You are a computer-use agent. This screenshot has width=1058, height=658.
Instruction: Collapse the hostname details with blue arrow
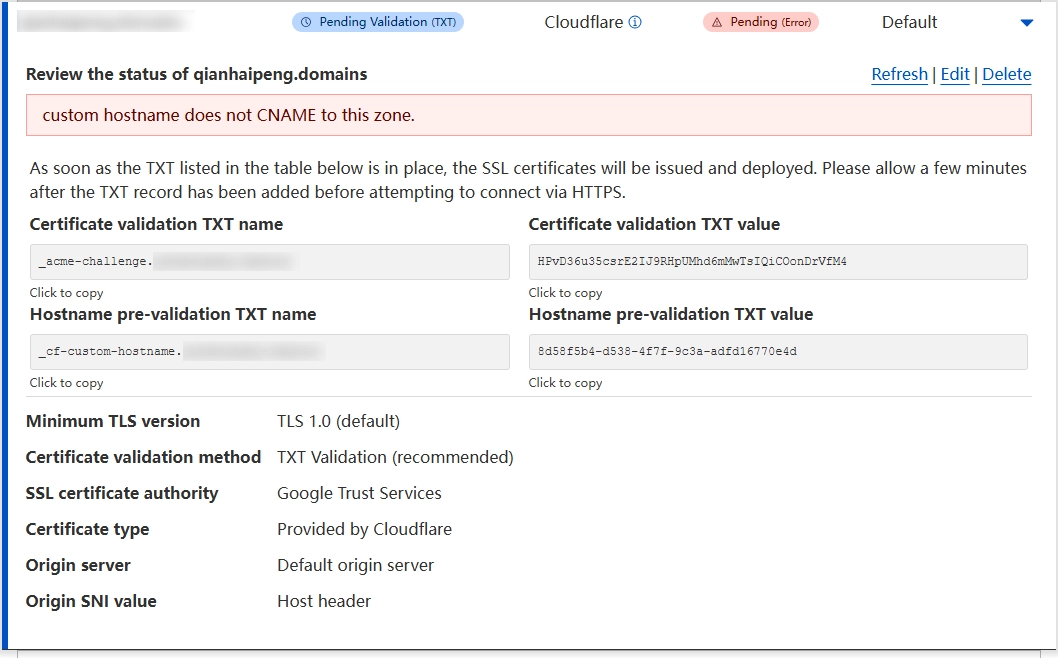(x=1026, y=23)
